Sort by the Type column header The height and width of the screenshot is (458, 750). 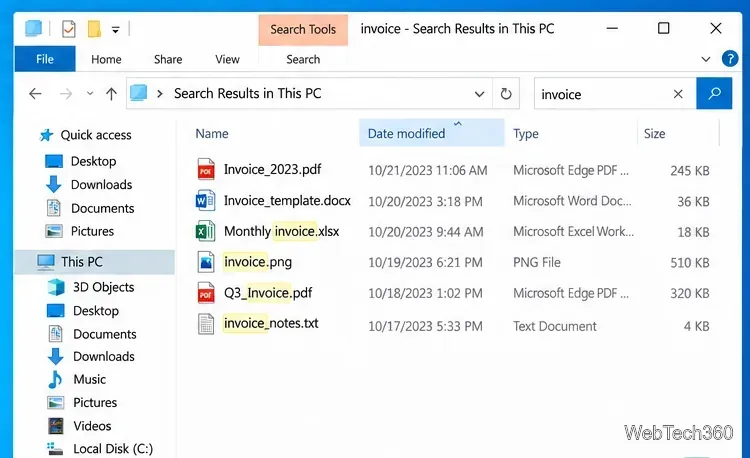click(526, 134)
